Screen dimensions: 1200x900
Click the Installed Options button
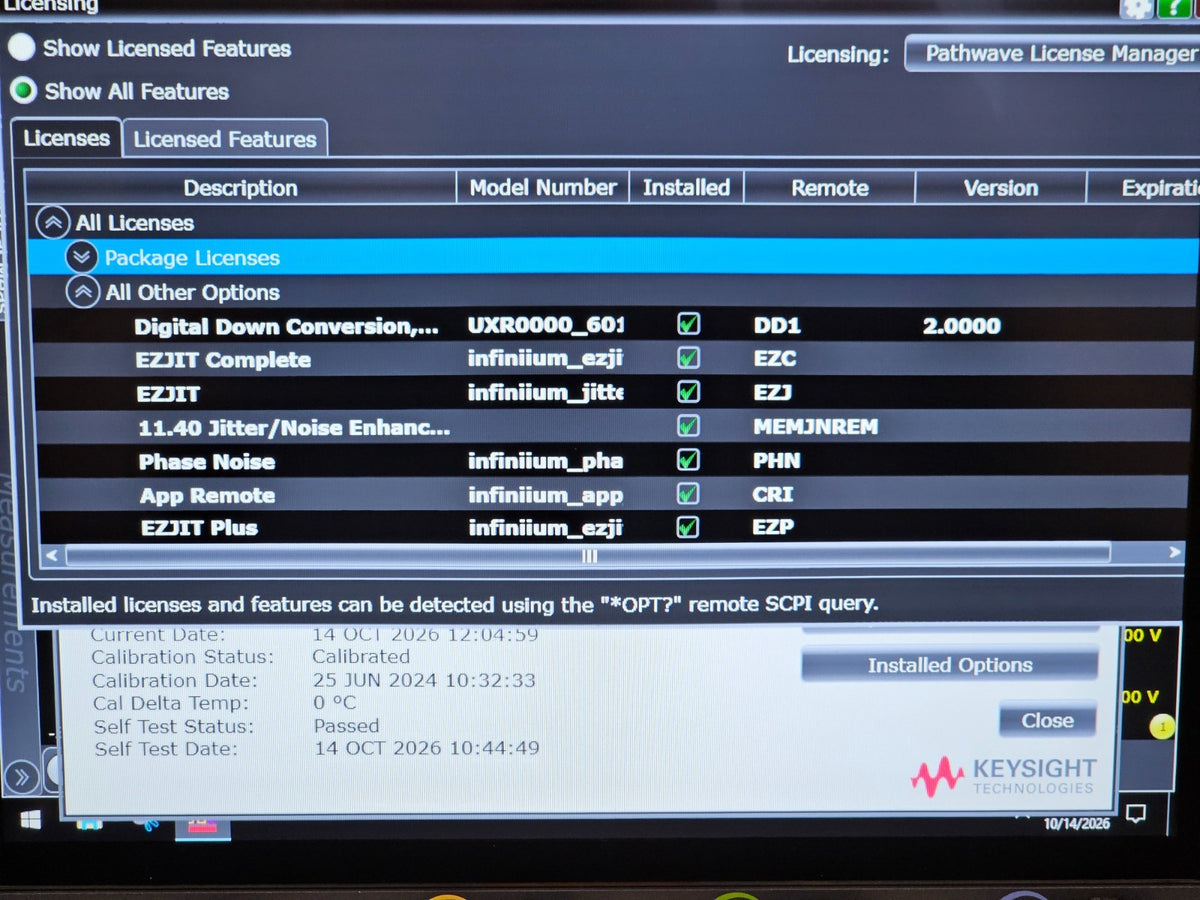coord(950,665)
